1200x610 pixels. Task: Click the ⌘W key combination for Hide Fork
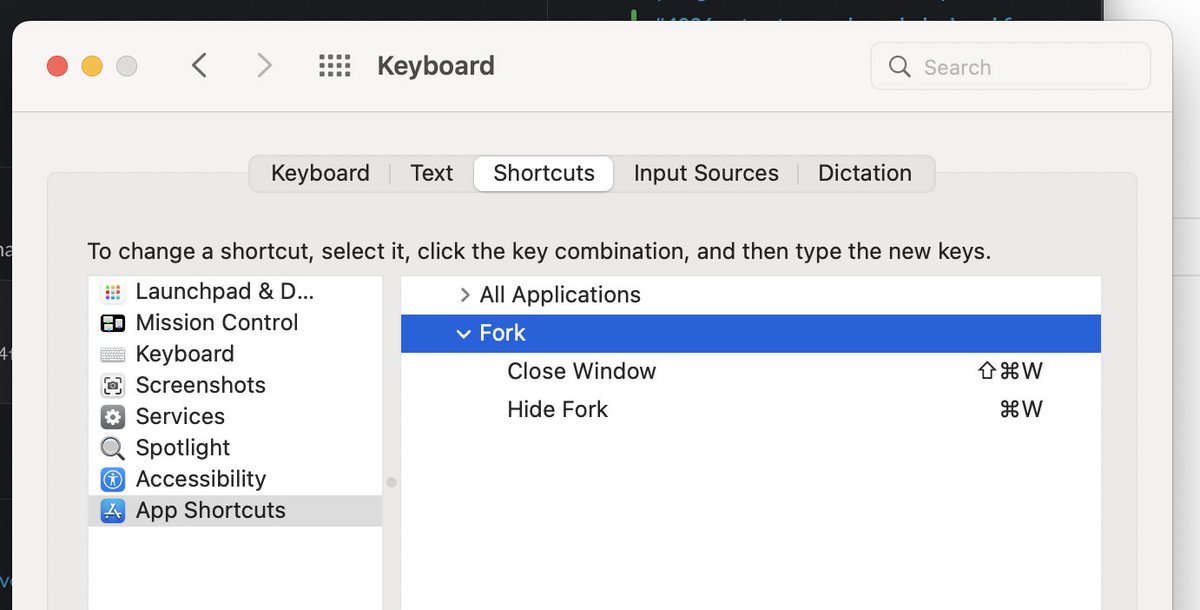pyautogui.click(x=1021, y=409)
